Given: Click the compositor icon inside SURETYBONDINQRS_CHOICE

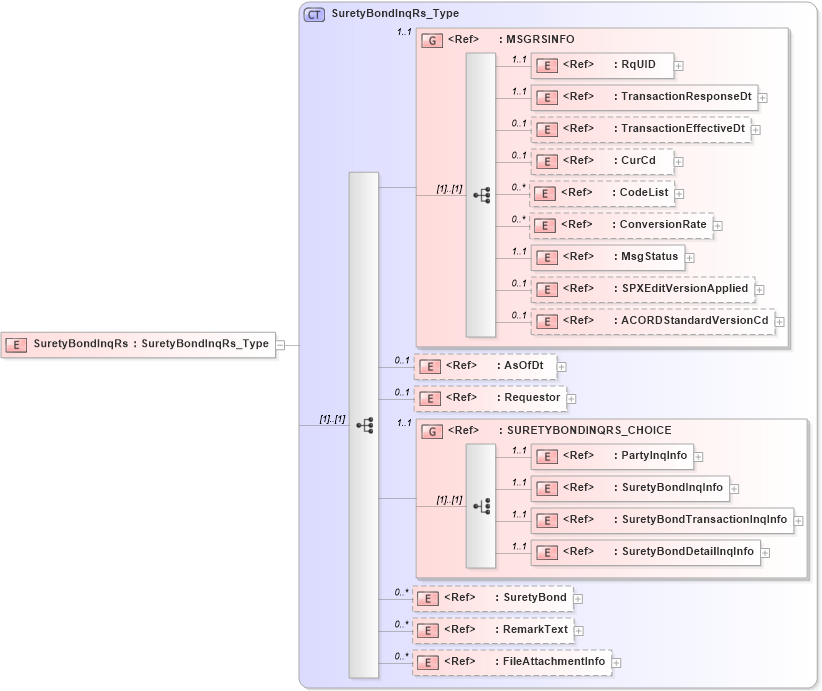Looking at the screenshot, I should pyautogui.click(x=484, y=504).
